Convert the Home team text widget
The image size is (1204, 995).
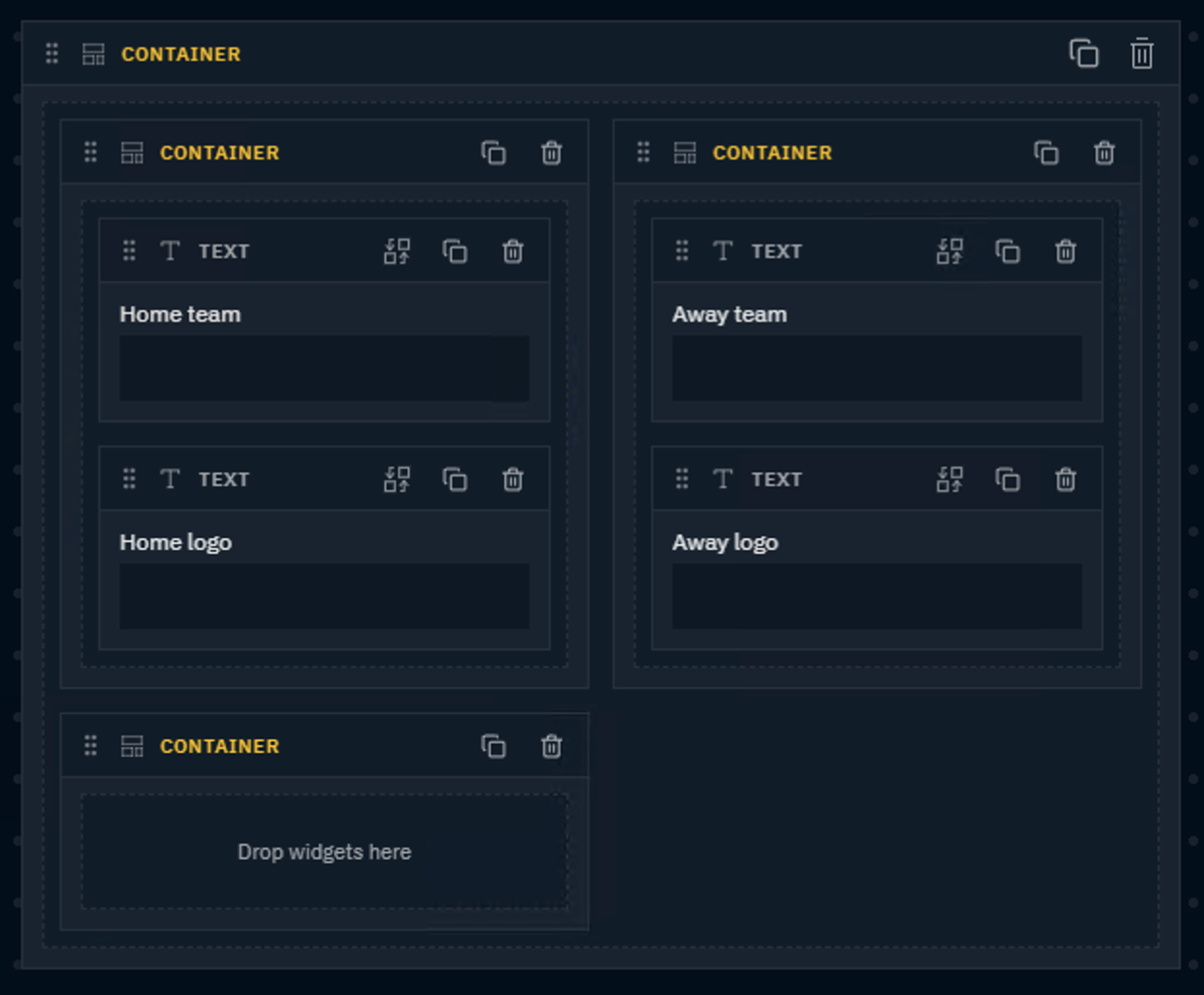coord(397,252)
